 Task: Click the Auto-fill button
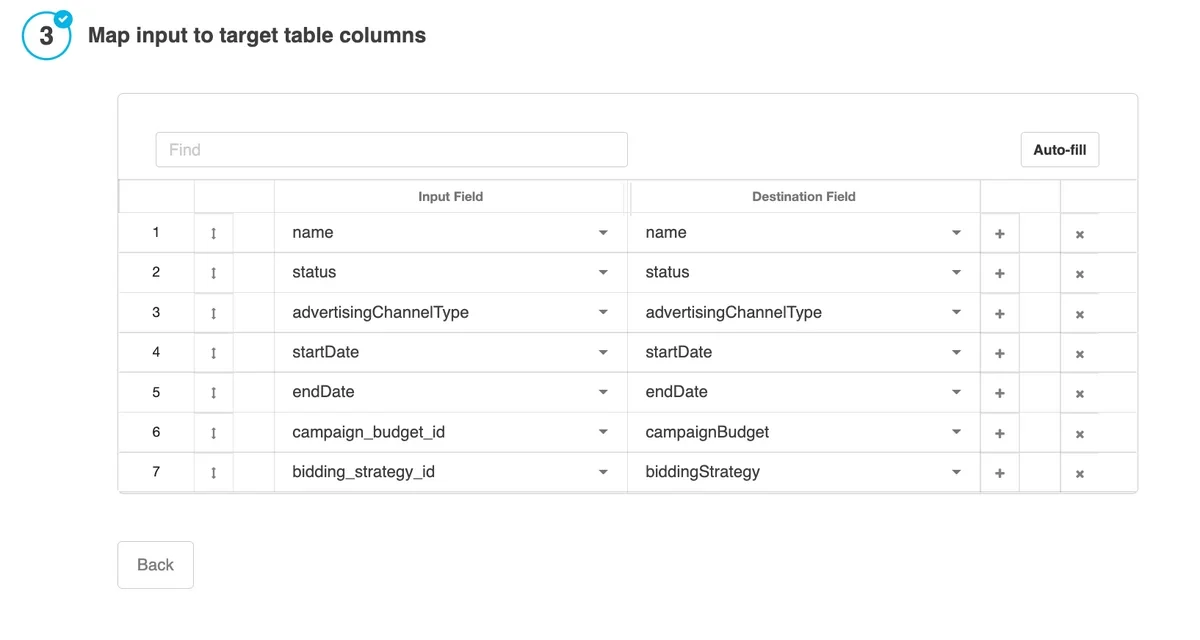point(1060,149)
